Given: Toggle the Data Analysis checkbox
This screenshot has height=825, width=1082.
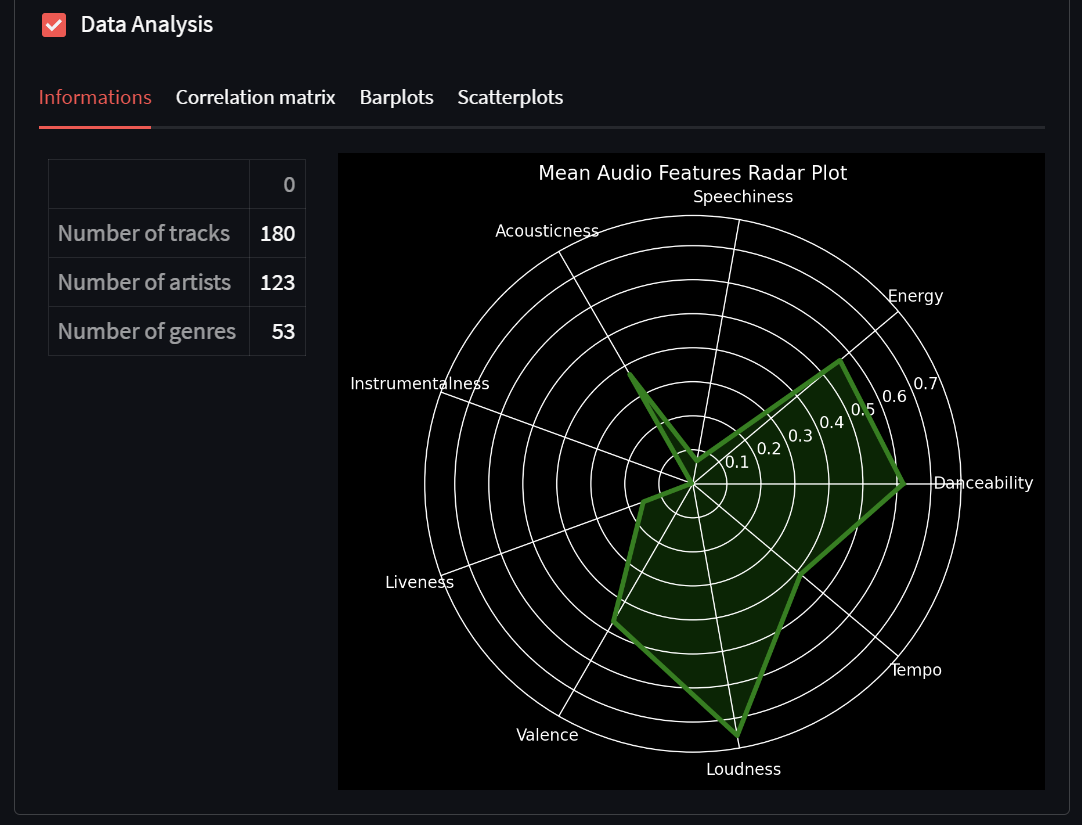Looking at the screenshot, I should pos(53,24).
